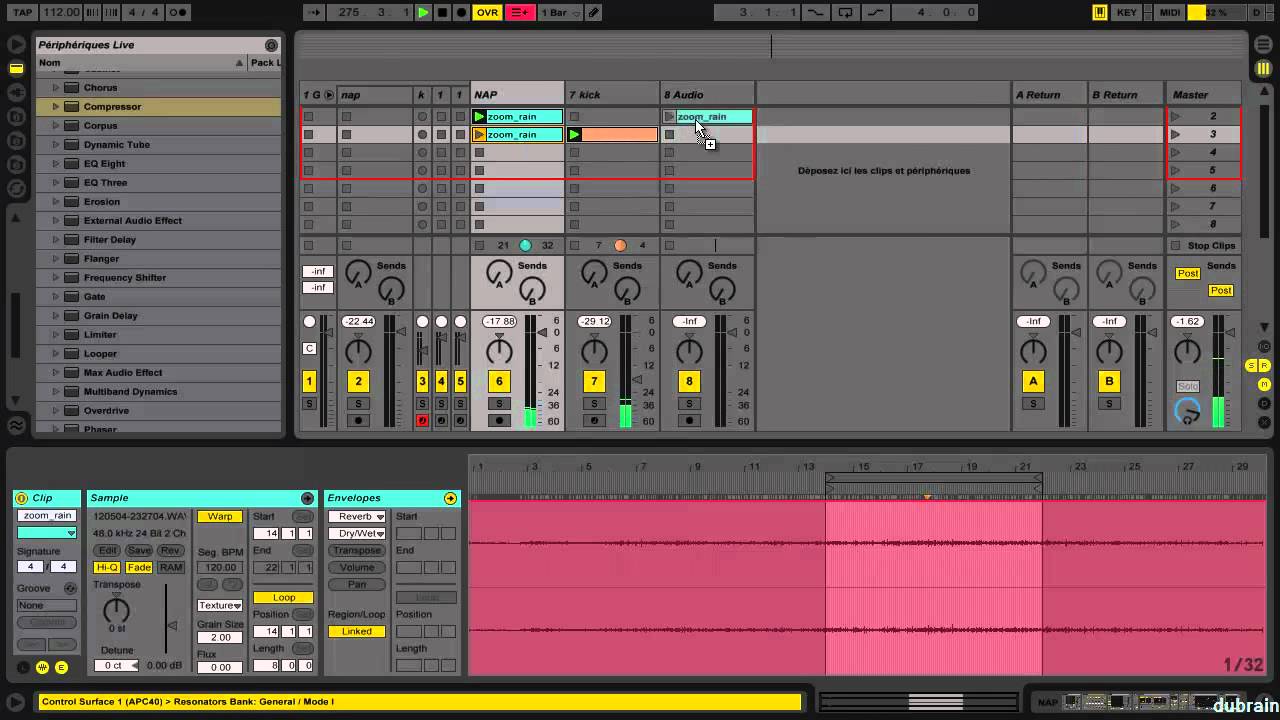The image size is (1280, 720).
Task: Toggle Draw Mode pencil icon
Action: (x=594, y=12)
